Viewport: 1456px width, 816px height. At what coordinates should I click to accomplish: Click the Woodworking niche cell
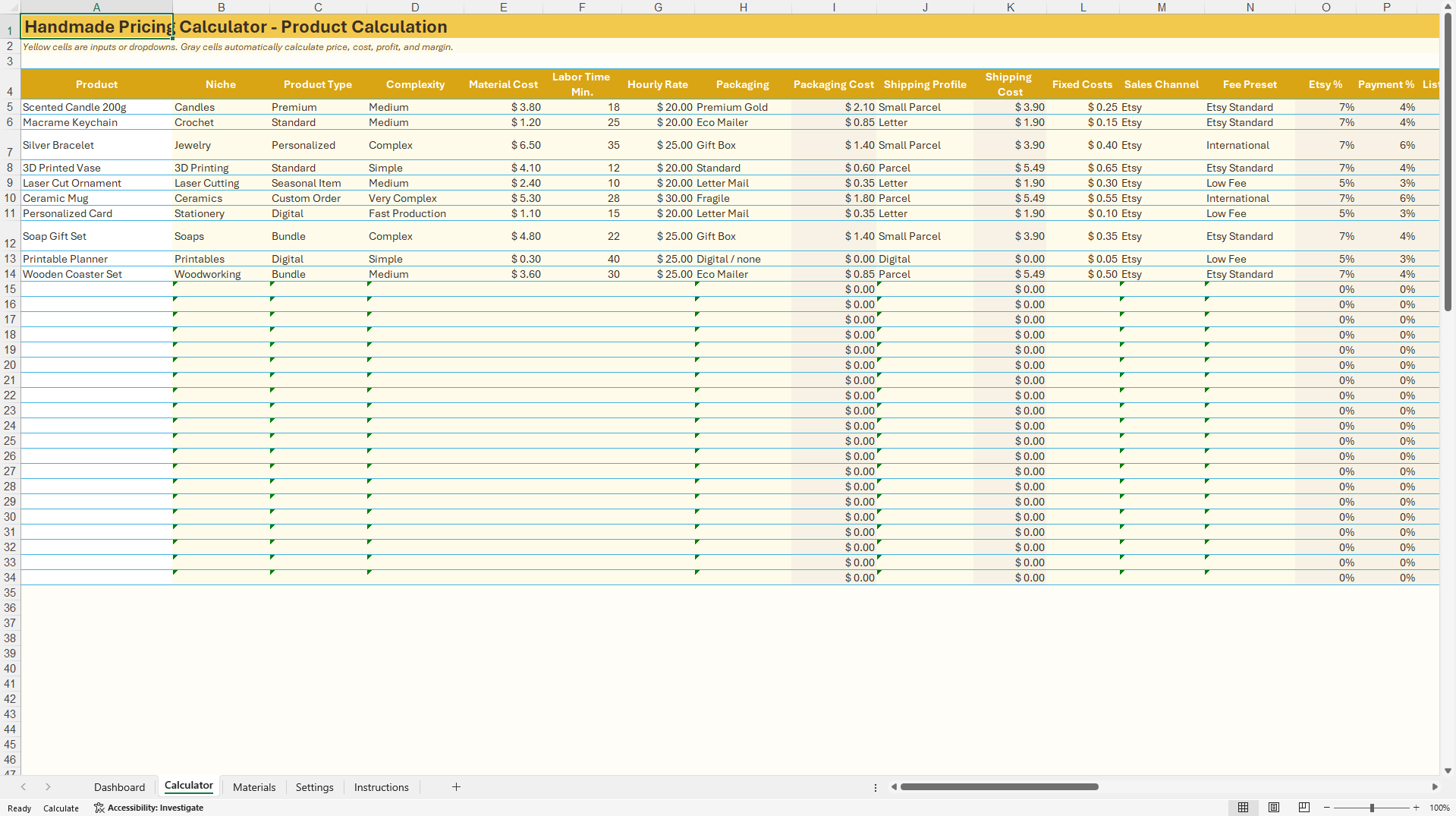(221, 274)
